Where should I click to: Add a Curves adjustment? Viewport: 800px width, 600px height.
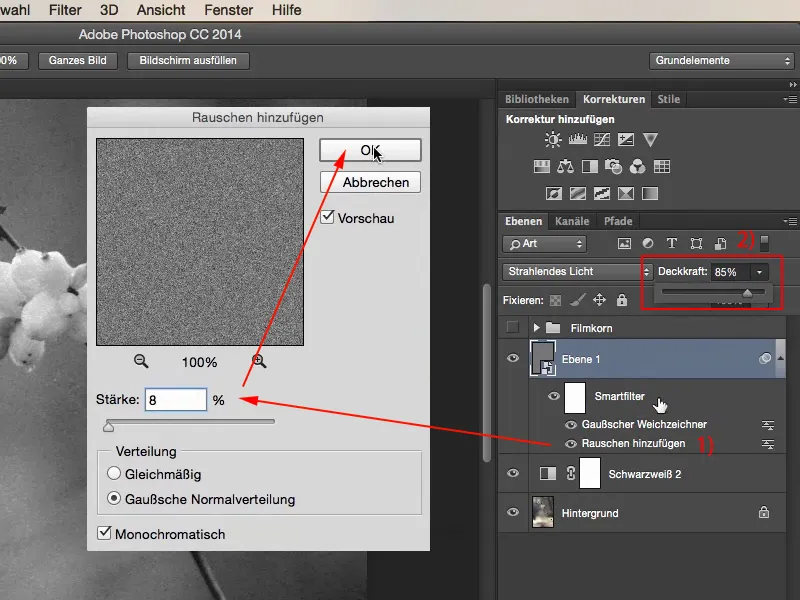pos(602,139)
